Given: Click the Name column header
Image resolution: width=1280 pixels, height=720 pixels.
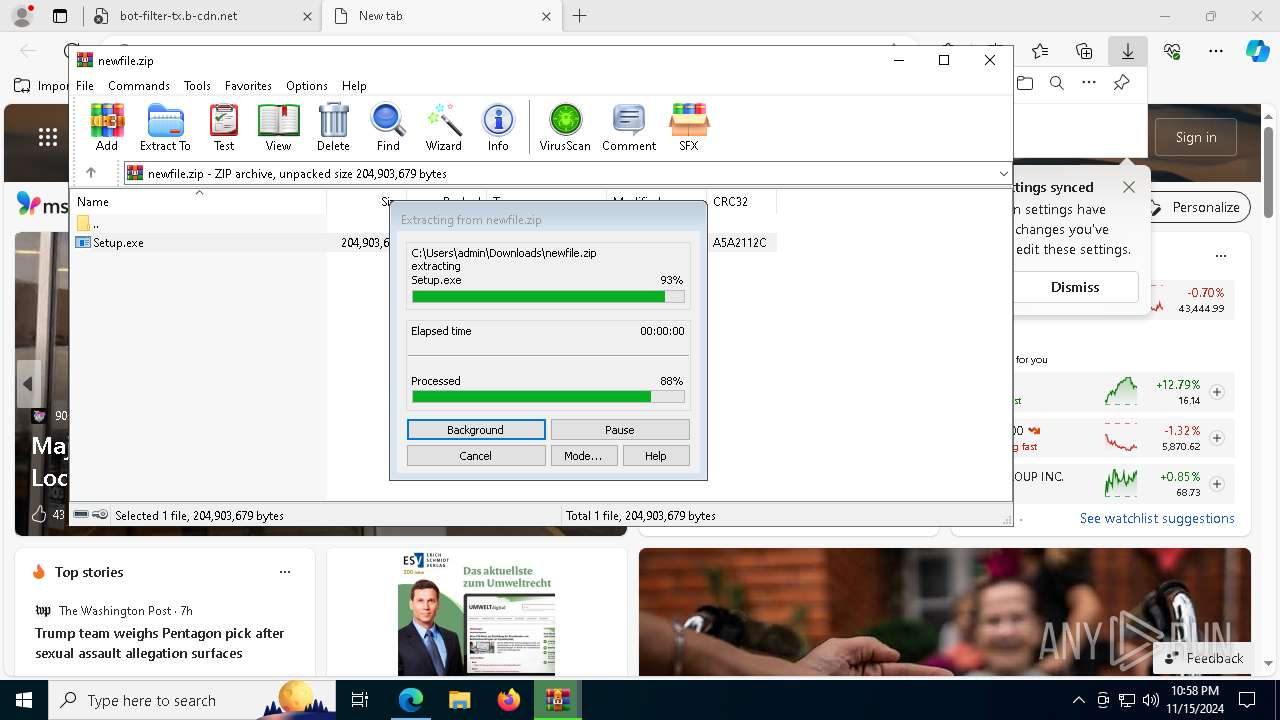Looking at the screenshot, I should pos(198,202).
